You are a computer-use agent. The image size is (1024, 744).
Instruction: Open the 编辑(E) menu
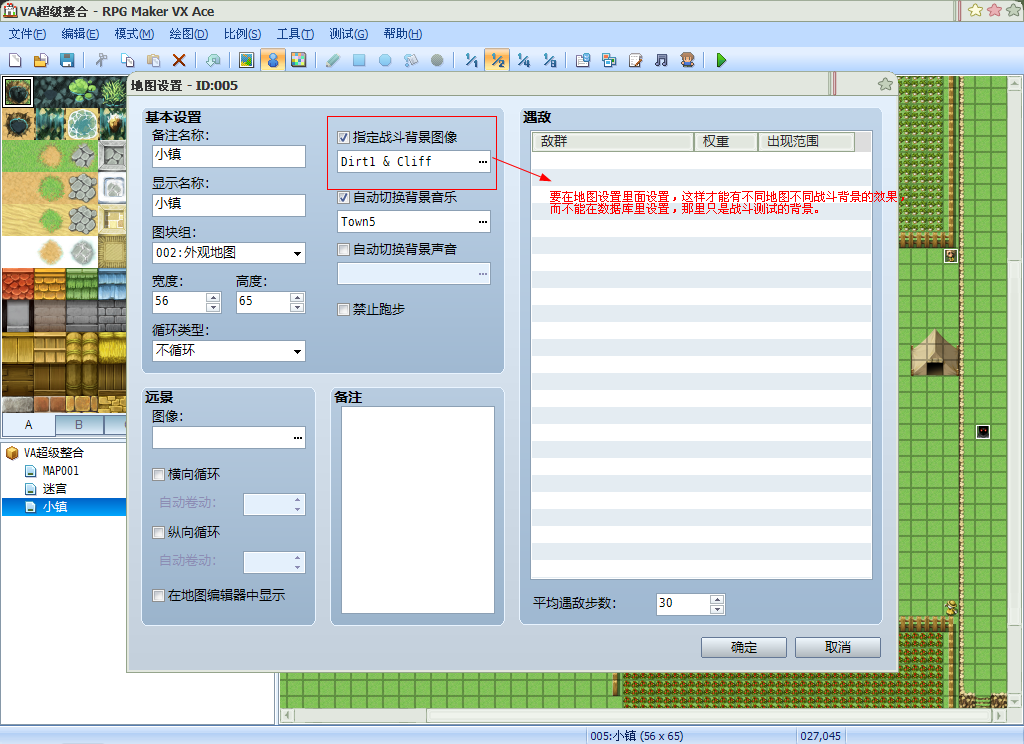click(80, 34)
